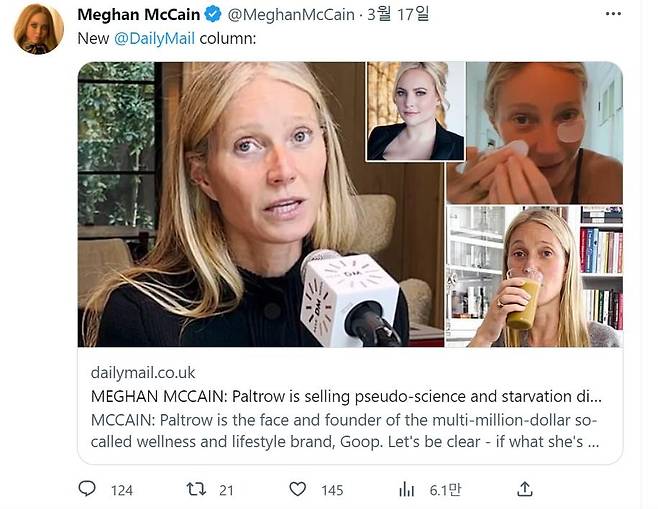
Task: Click the photo of woman drinking juice
Action: point(534,276)
